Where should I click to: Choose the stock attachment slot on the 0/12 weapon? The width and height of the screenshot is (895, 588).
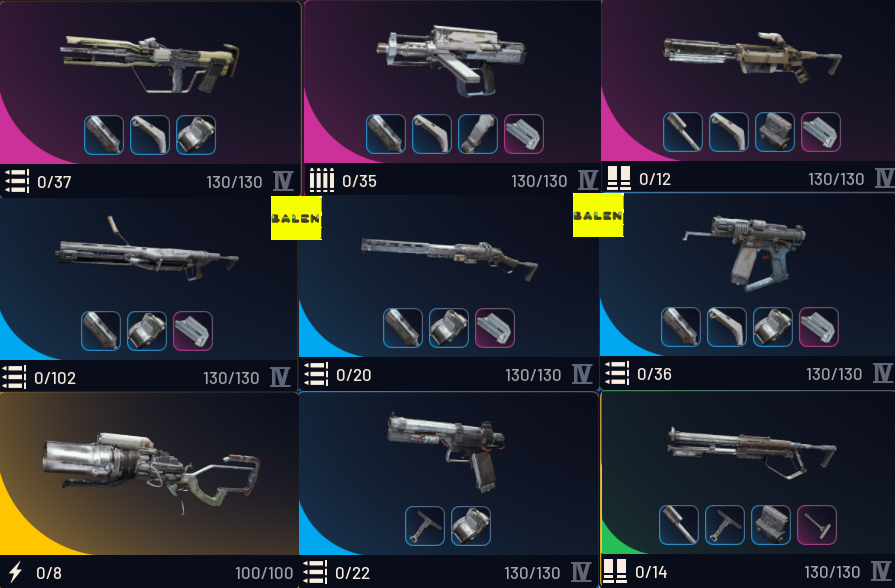point(728,132)
